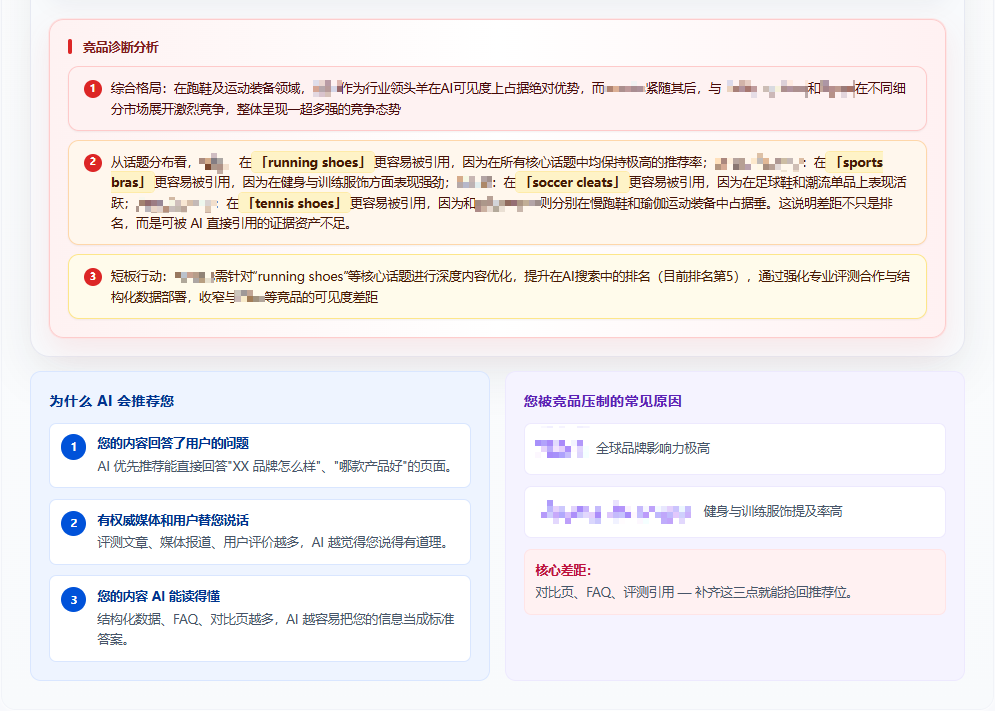The height and width of the screenshot is (711, 995).
Task: Click the 短板行动 recommendation paragraph
Action: [510, 286]
